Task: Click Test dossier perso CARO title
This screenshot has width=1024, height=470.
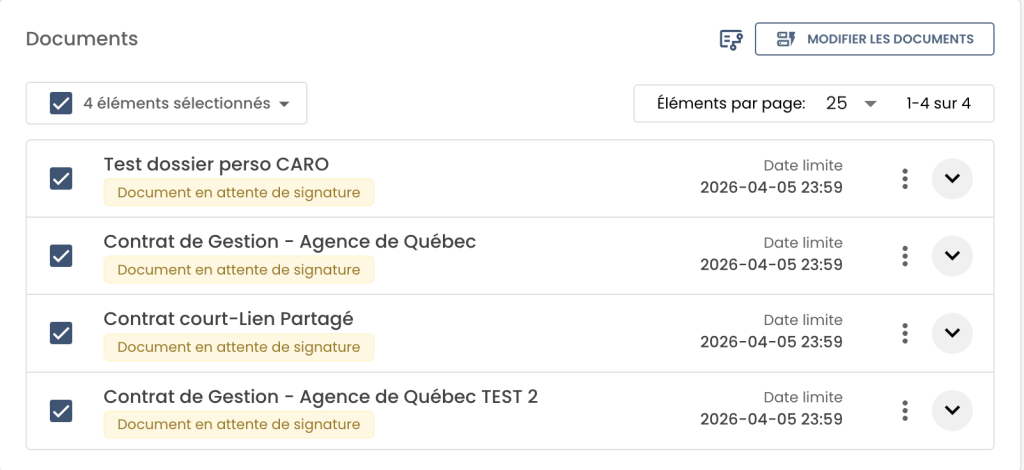Action: pos(216,164)
